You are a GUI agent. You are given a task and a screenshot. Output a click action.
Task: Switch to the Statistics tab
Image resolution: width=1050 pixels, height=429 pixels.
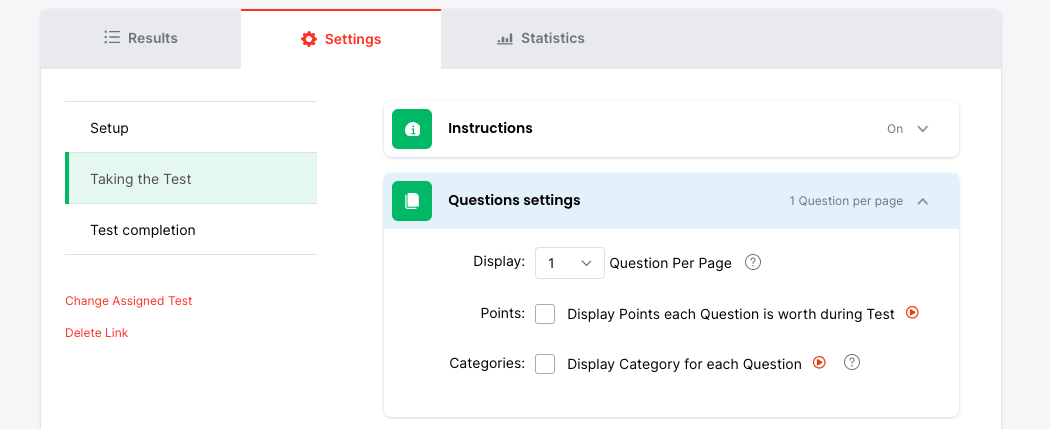[541, 38]
